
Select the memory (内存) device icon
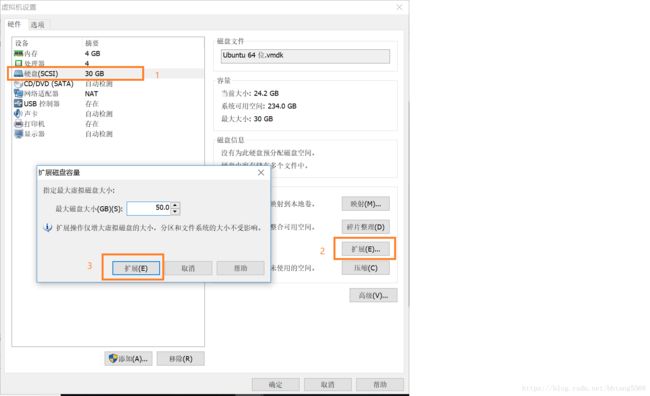click(x=18, y=53)
